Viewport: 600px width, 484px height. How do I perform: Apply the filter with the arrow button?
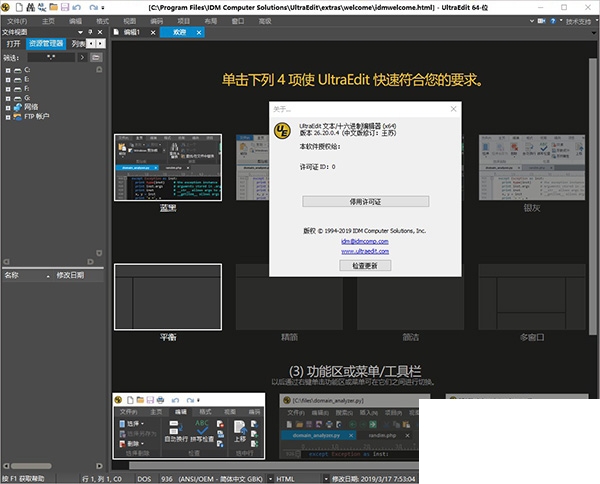pyautogui.click(x=82, y=57)
